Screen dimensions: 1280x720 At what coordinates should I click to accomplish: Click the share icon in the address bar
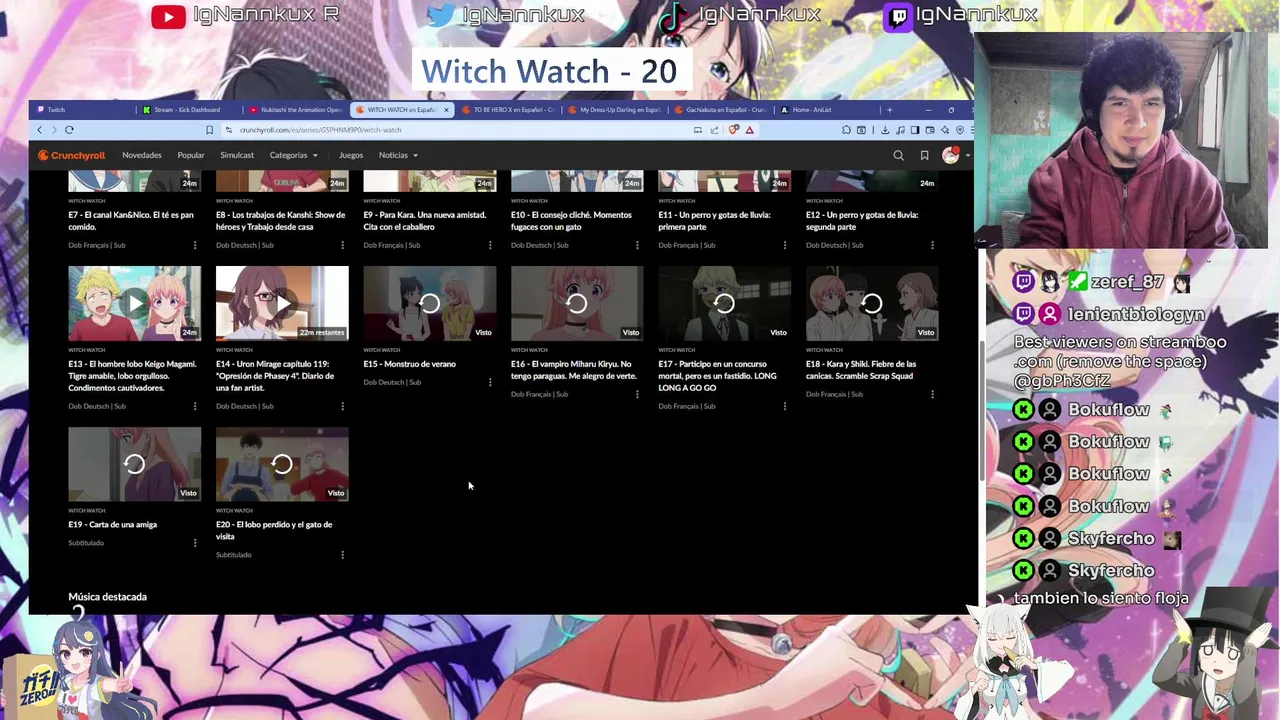[x=715, y=130]
